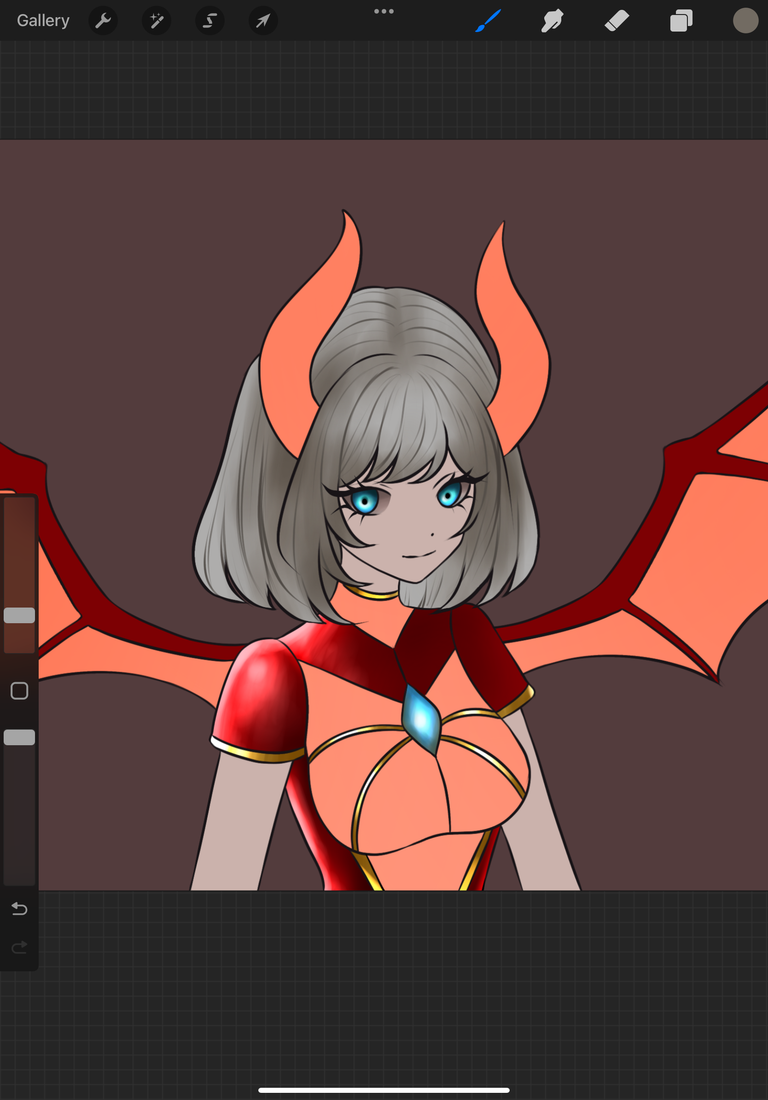Viewport: 768px width, 1100px height.
Task: Select the Brush tool
Action: (488, 20)
